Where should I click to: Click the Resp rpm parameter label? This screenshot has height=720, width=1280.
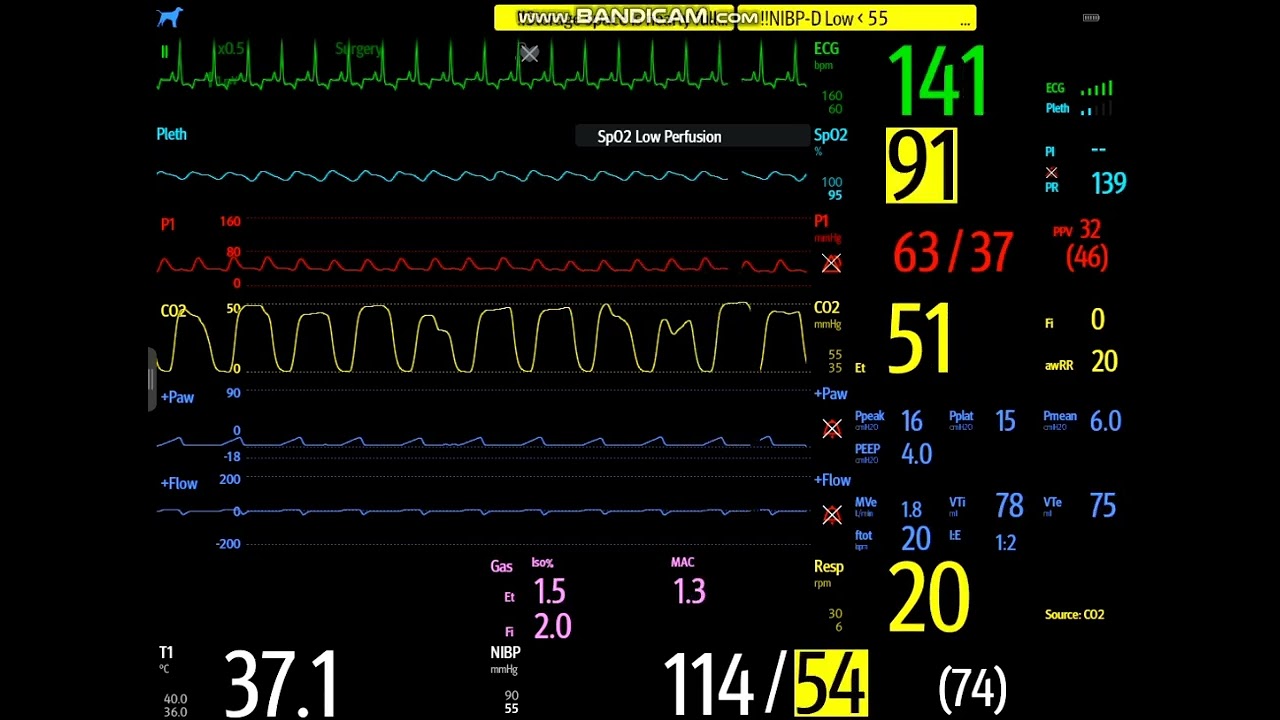click(828, 573)
